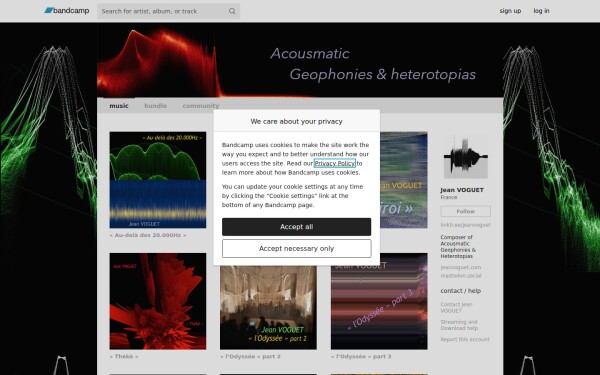Switch to the community tab
600x375 pixels.
(x=201, y=106)
